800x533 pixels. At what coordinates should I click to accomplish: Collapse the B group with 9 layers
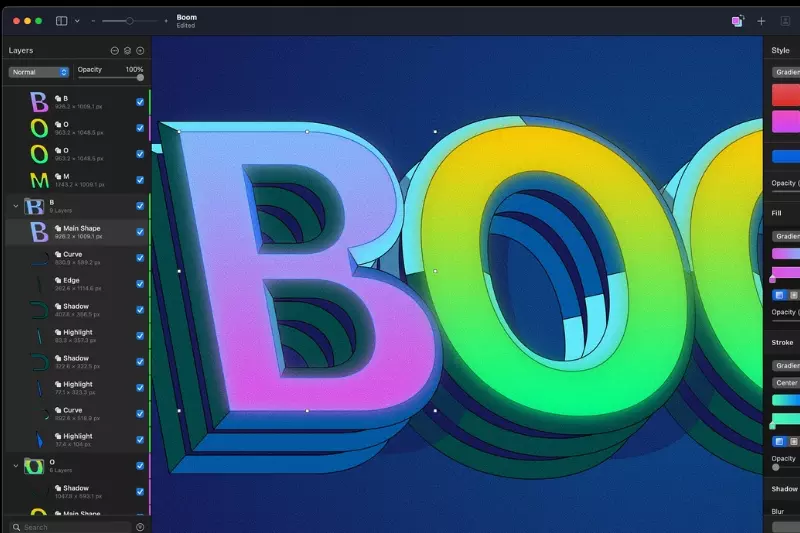(15, 206)
